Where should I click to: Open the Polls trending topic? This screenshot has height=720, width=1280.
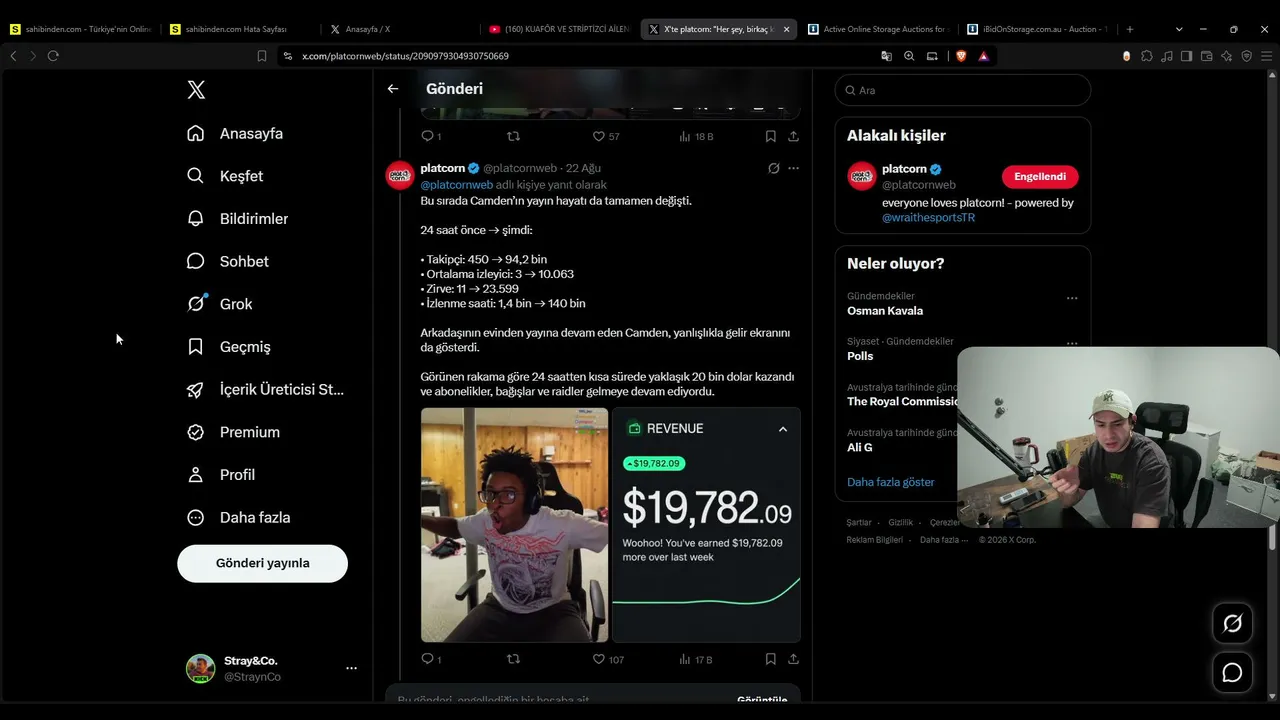pyautogui.click(x=860, y=356)
